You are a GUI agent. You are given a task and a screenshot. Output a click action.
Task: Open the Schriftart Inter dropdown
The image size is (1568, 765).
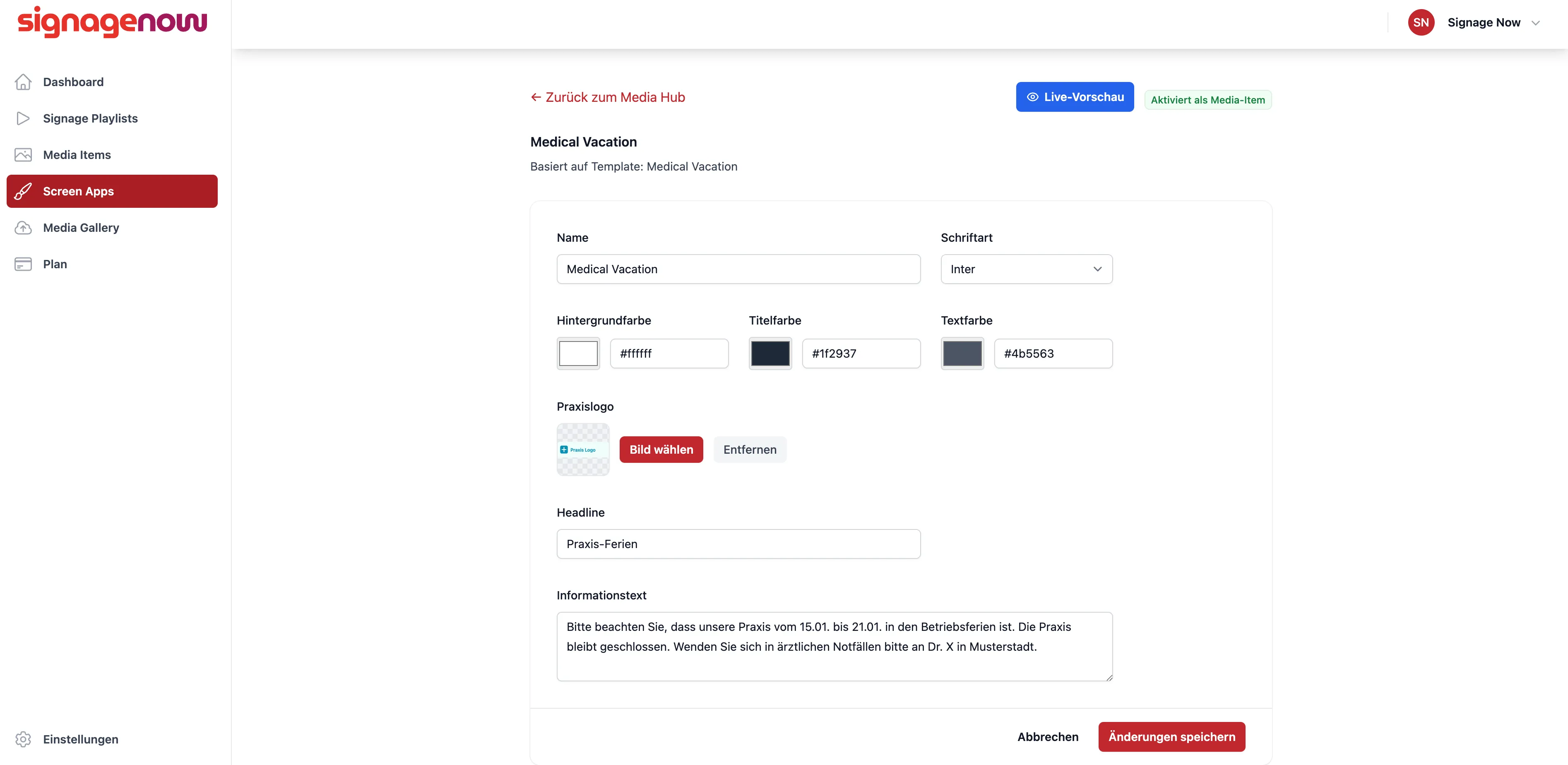point(1026,269)
